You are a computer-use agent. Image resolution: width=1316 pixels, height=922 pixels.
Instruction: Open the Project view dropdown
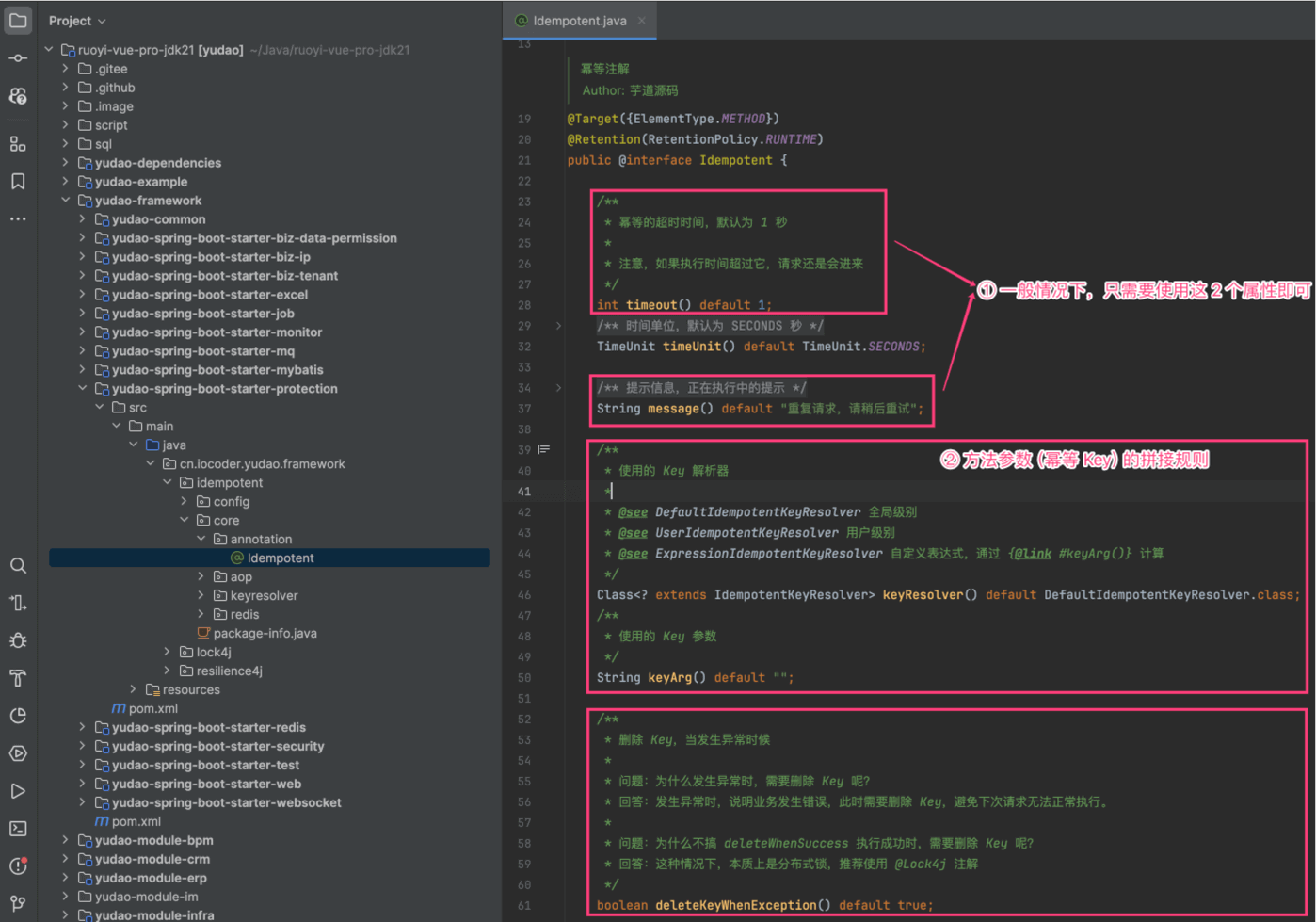[77, 21]
